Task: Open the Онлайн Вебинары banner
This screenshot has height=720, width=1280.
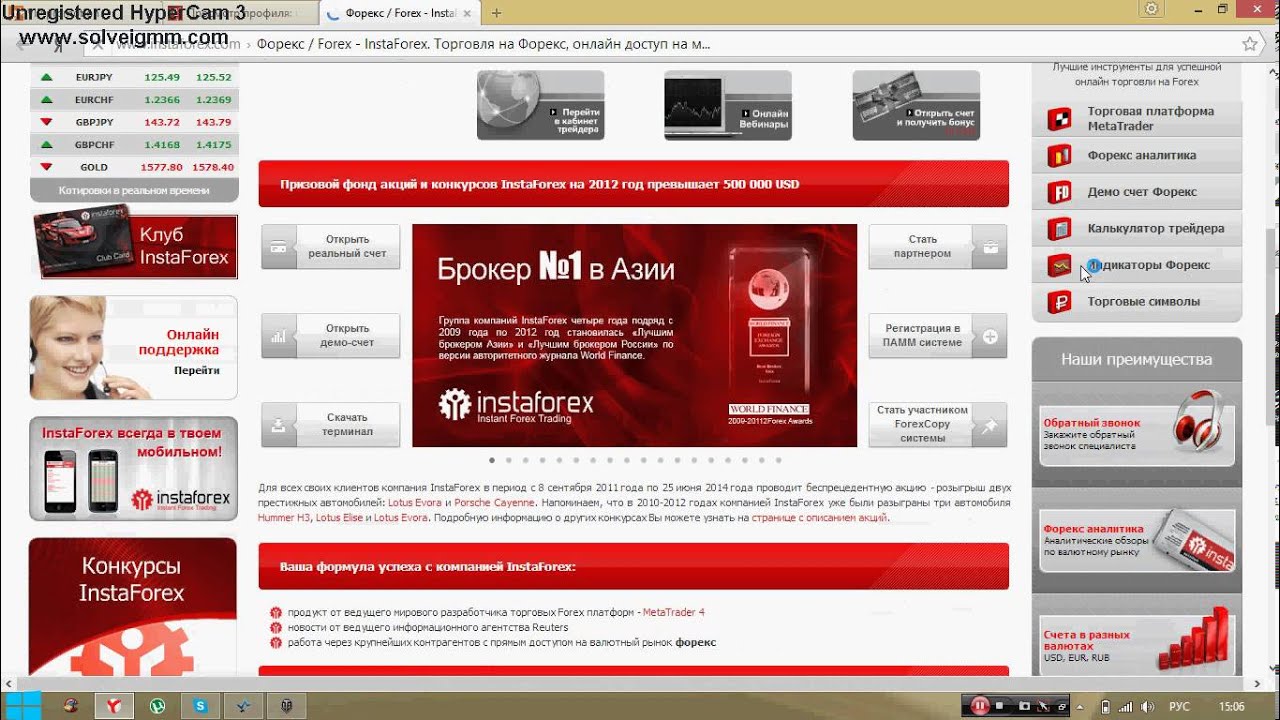Action: 728,105
